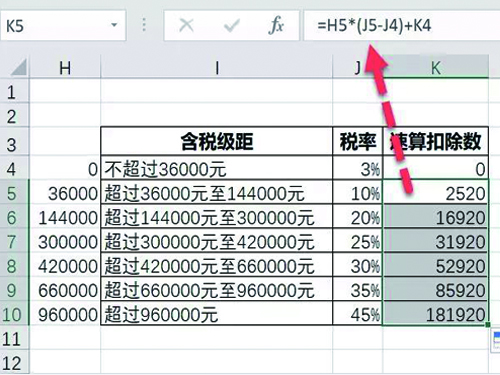Click the Name Box showing K5
This screenshot has width=500, height=375.
pyautogui.click(x=63, y=25)
